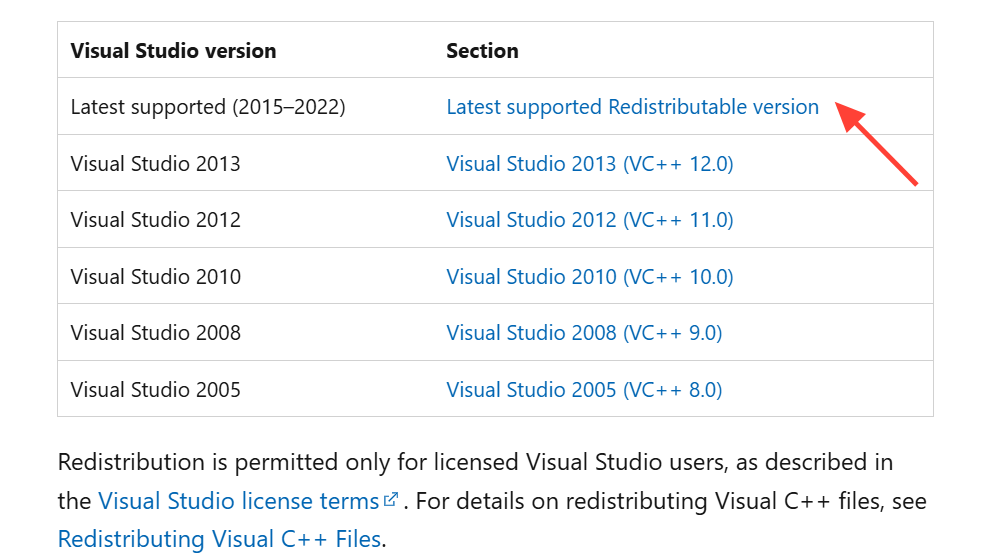The height and width of the screenshot is (555, 987).
Task: Open the Visual Studio 2013 (VC++ 12.0) link
Action: (x=589, y=163)
